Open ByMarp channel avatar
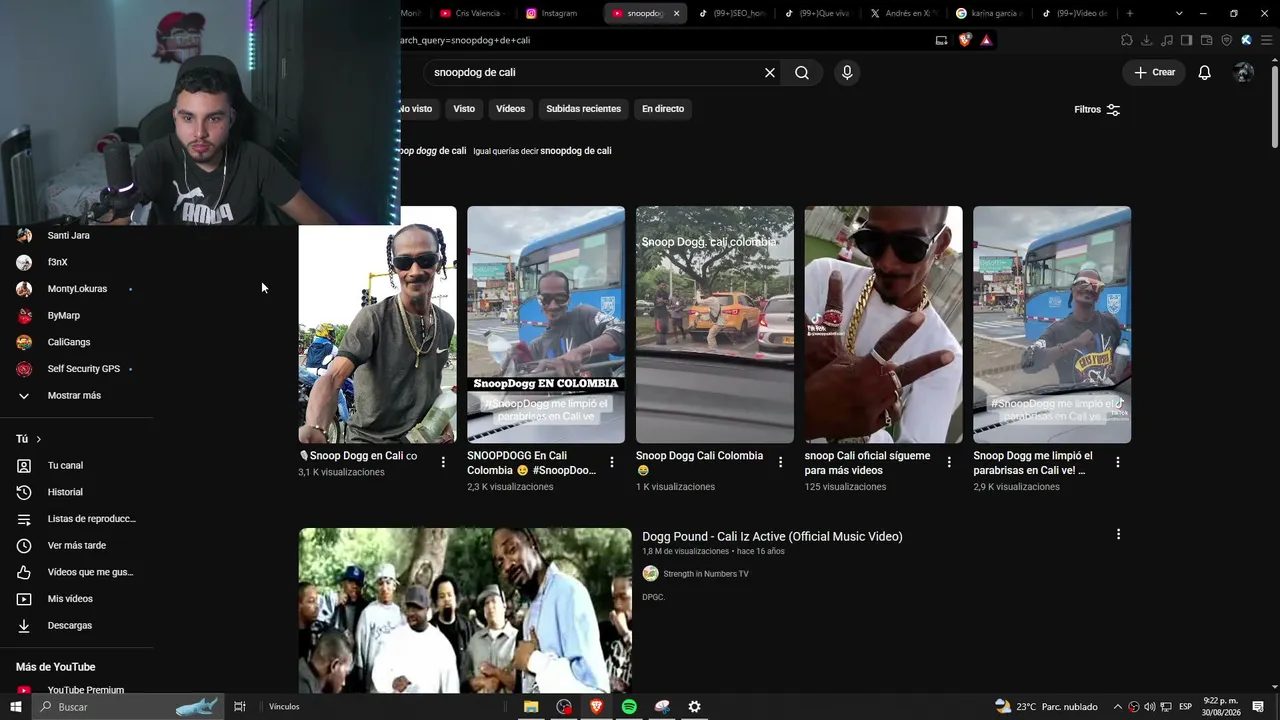1280x720 pixels. (25, 316)
